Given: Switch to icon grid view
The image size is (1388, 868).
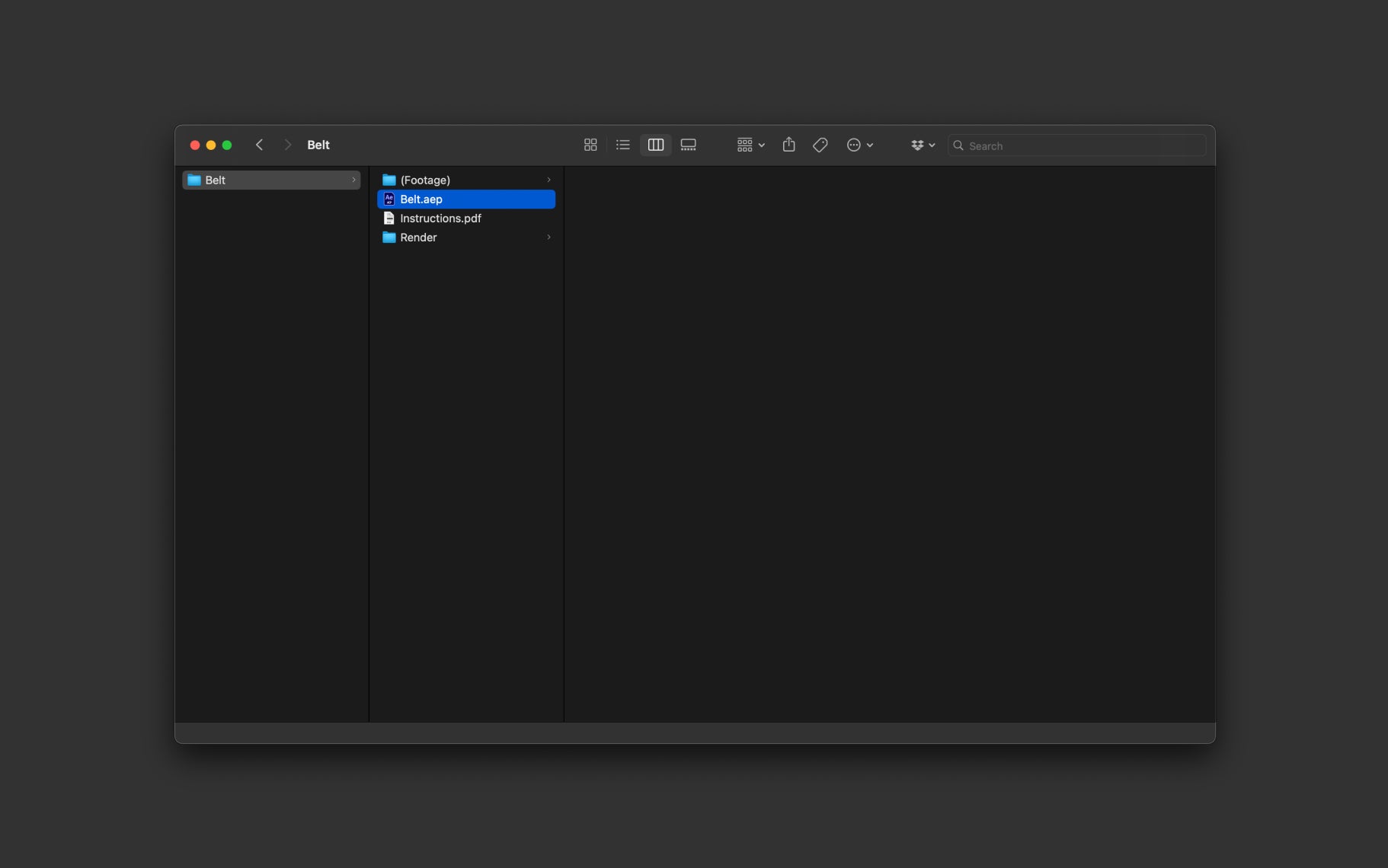Looking at the screenshot, I should pyautogui.click(x=590, y=145).
